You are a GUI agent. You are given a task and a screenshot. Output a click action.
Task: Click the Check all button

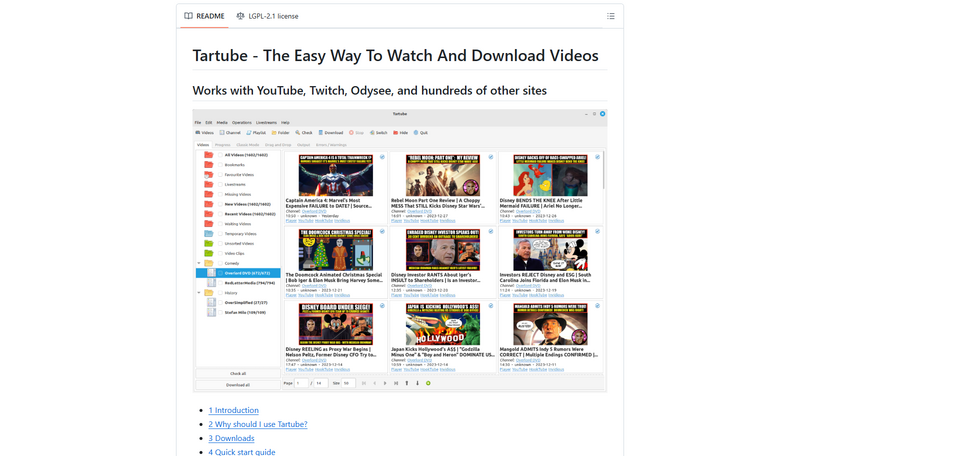(238, 373)
